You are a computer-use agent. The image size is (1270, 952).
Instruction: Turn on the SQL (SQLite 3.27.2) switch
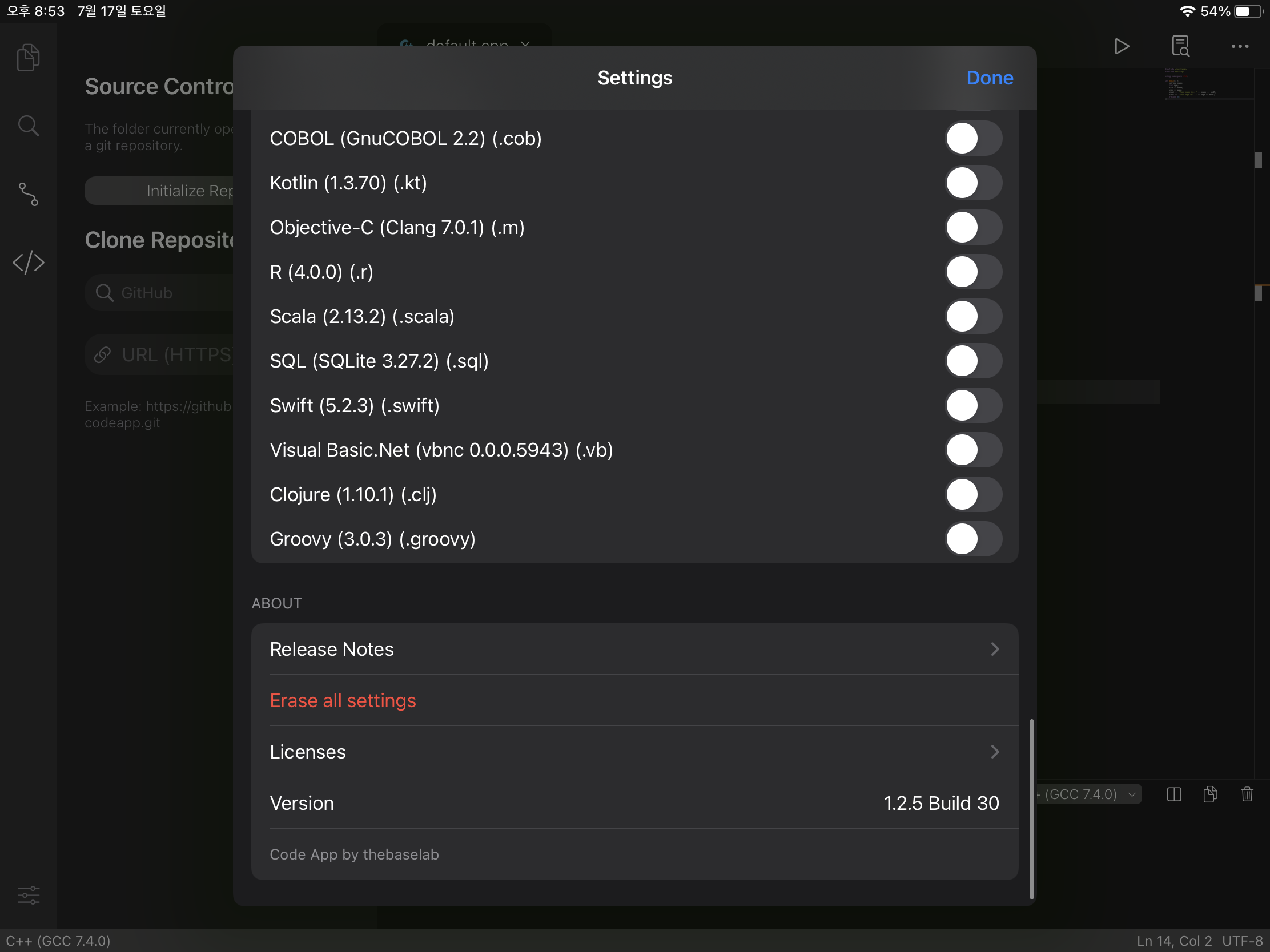tap(973, 361)
